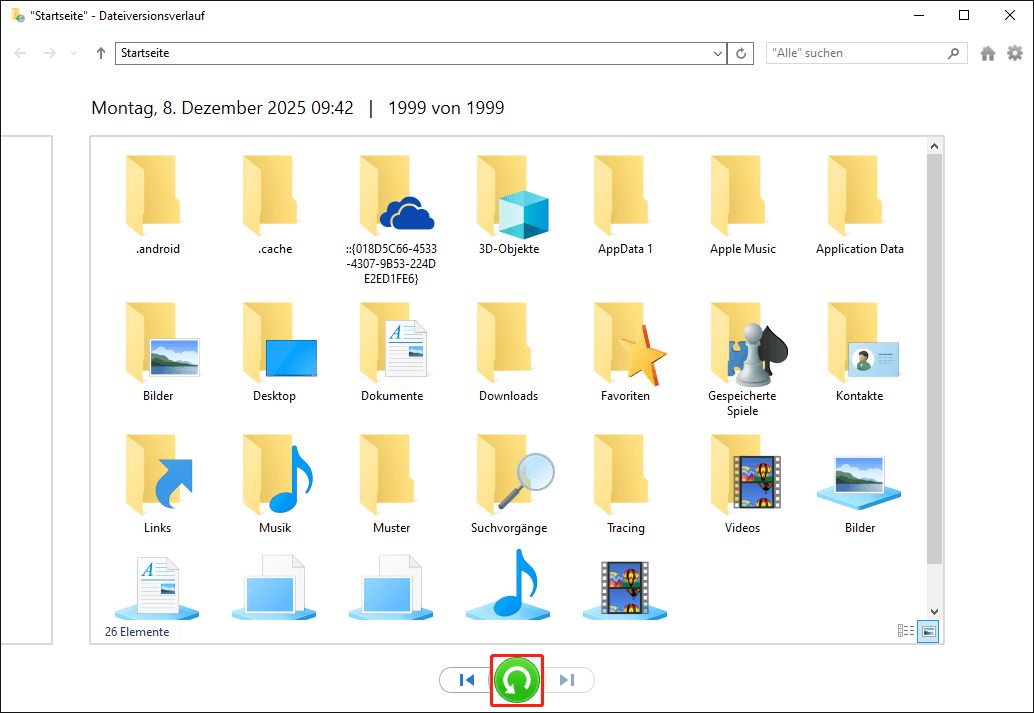Image resolution: width=1034 pixels, height=713 pixels.
Task: Select the Musik folder
Action: [275, 485]
